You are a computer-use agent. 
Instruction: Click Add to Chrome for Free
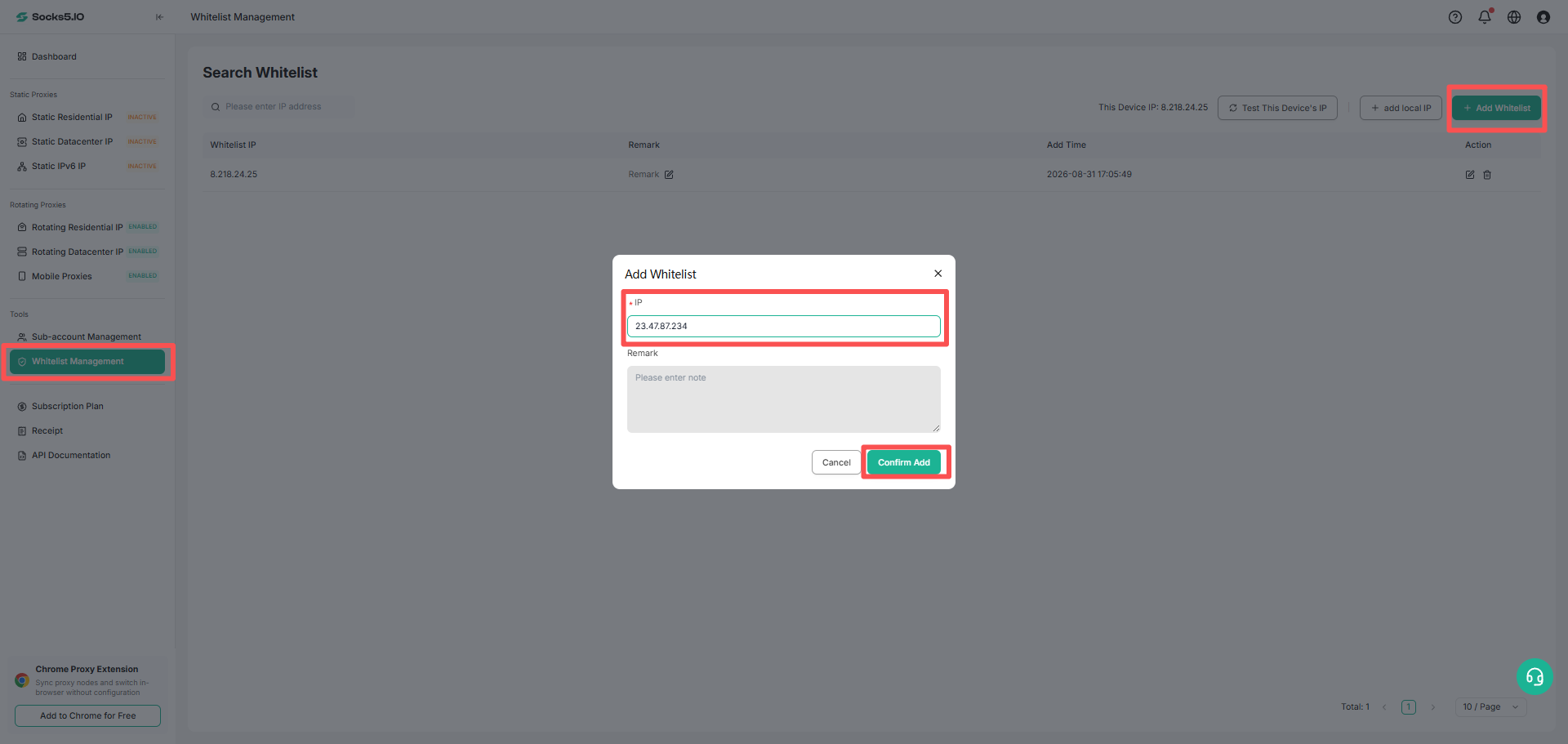coord(87,715)
